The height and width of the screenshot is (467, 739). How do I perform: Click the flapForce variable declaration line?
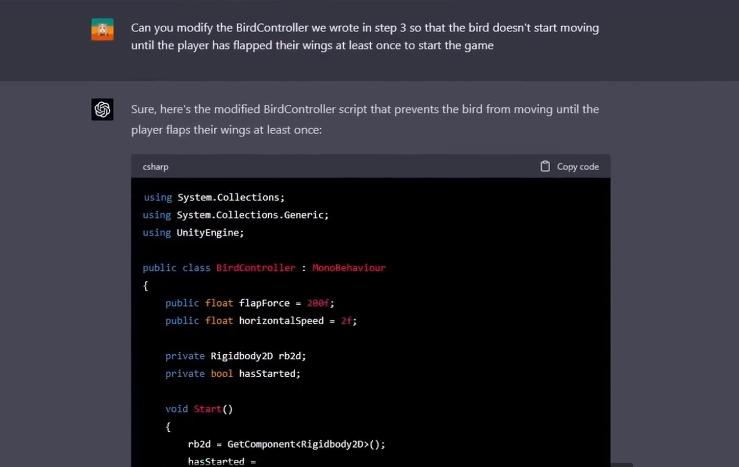[260, 303]
